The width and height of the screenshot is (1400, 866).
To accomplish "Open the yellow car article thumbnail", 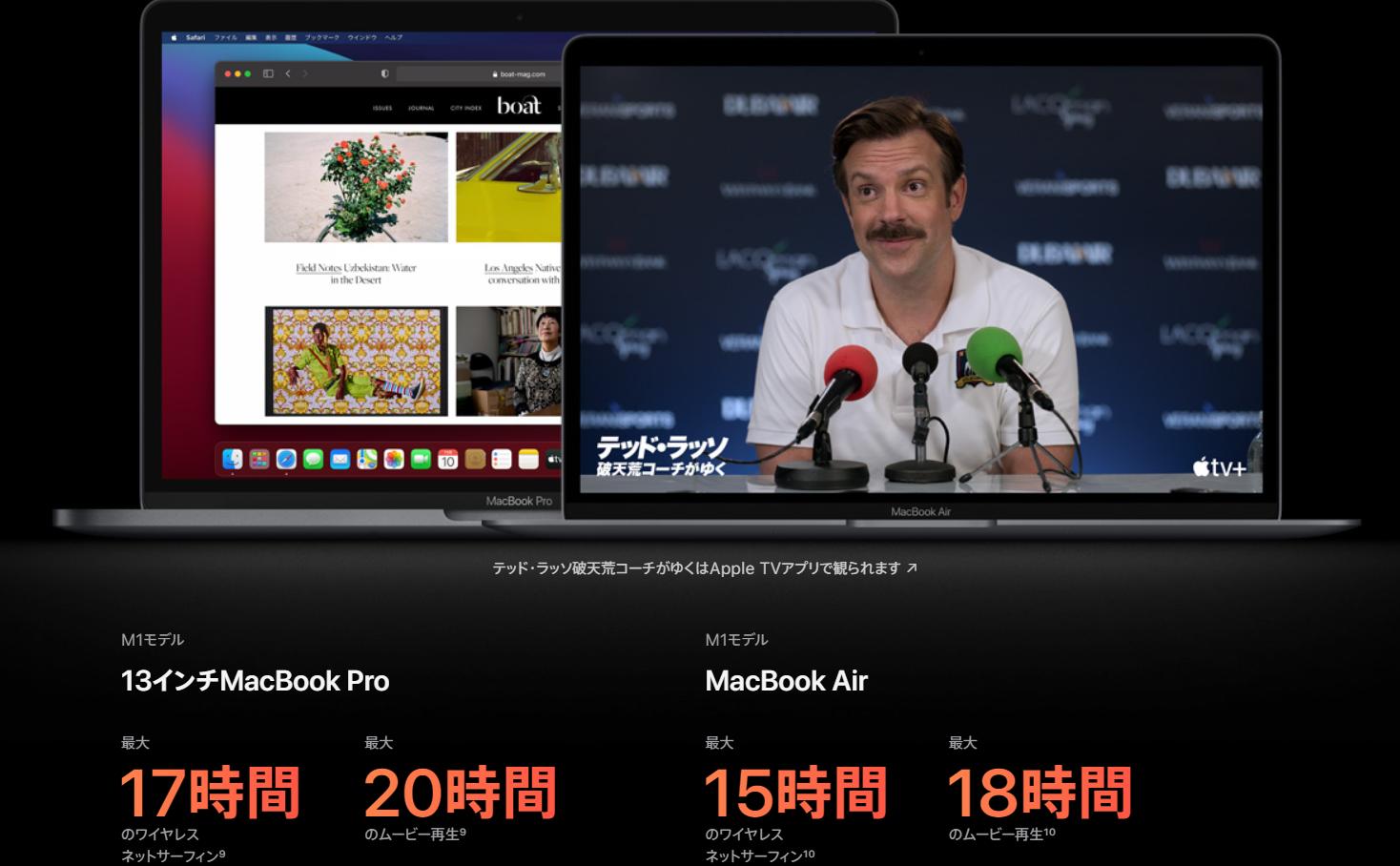I will click(508, 187).
